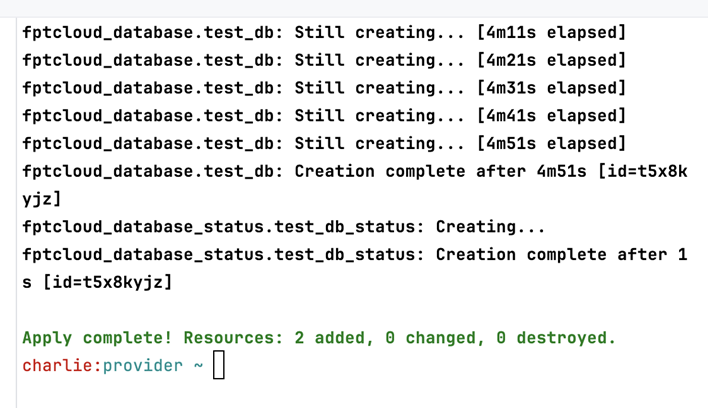Click the terminal cursor block after the prompt

pos(219,366)
